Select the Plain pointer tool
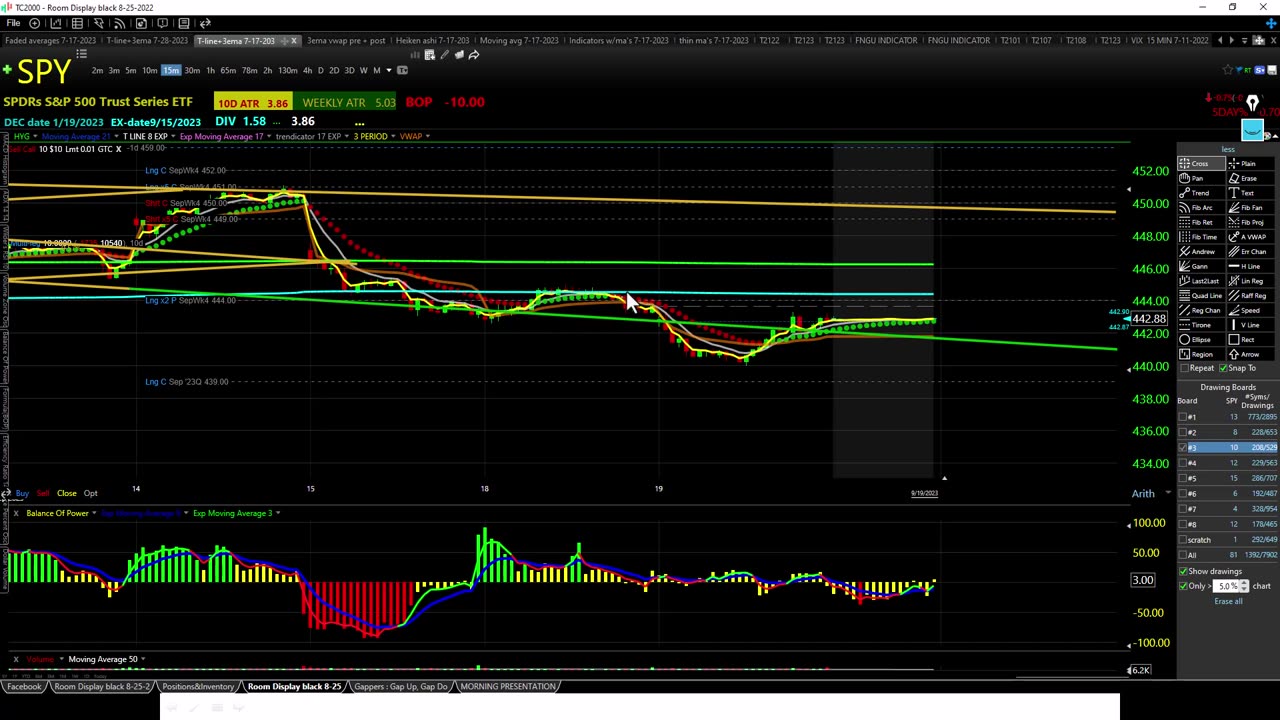1280x720 pixels. 1250,163
